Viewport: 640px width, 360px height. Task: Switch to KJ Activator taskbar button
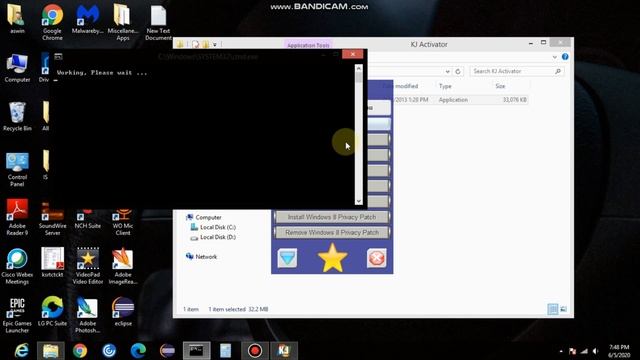click(284, 351)
